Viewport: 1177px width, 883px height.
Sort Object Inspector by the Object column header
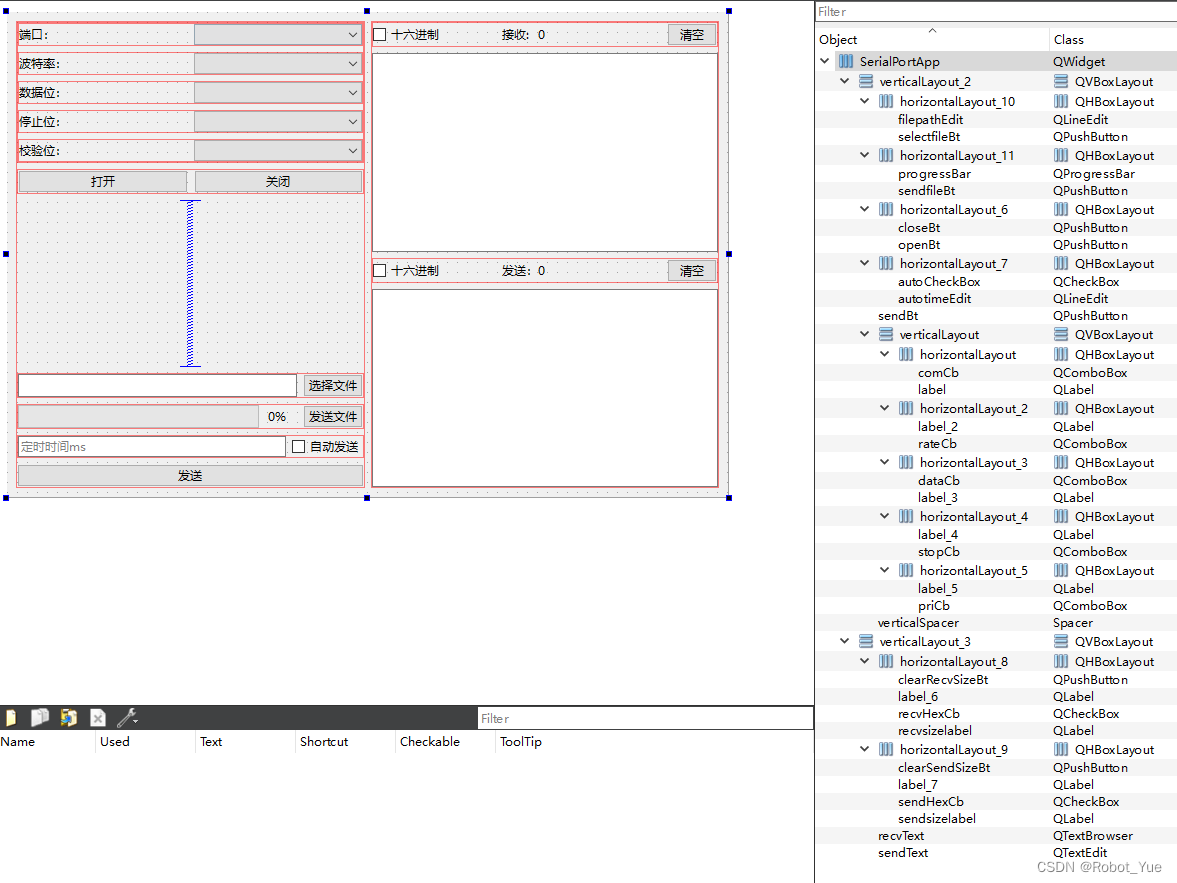932,39
